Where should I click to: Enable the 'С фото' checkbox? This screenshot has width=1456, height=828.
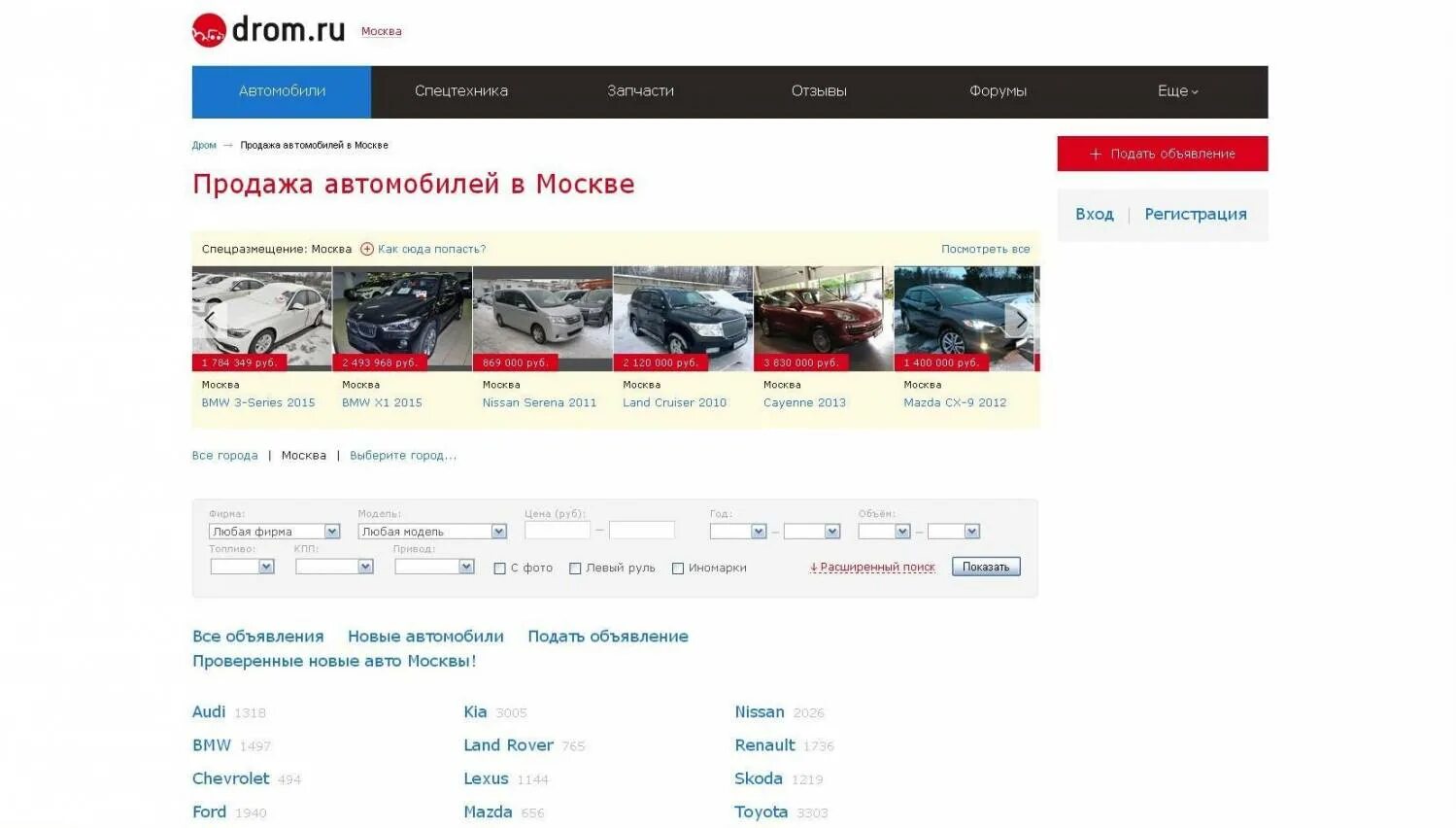coord(499,568)
